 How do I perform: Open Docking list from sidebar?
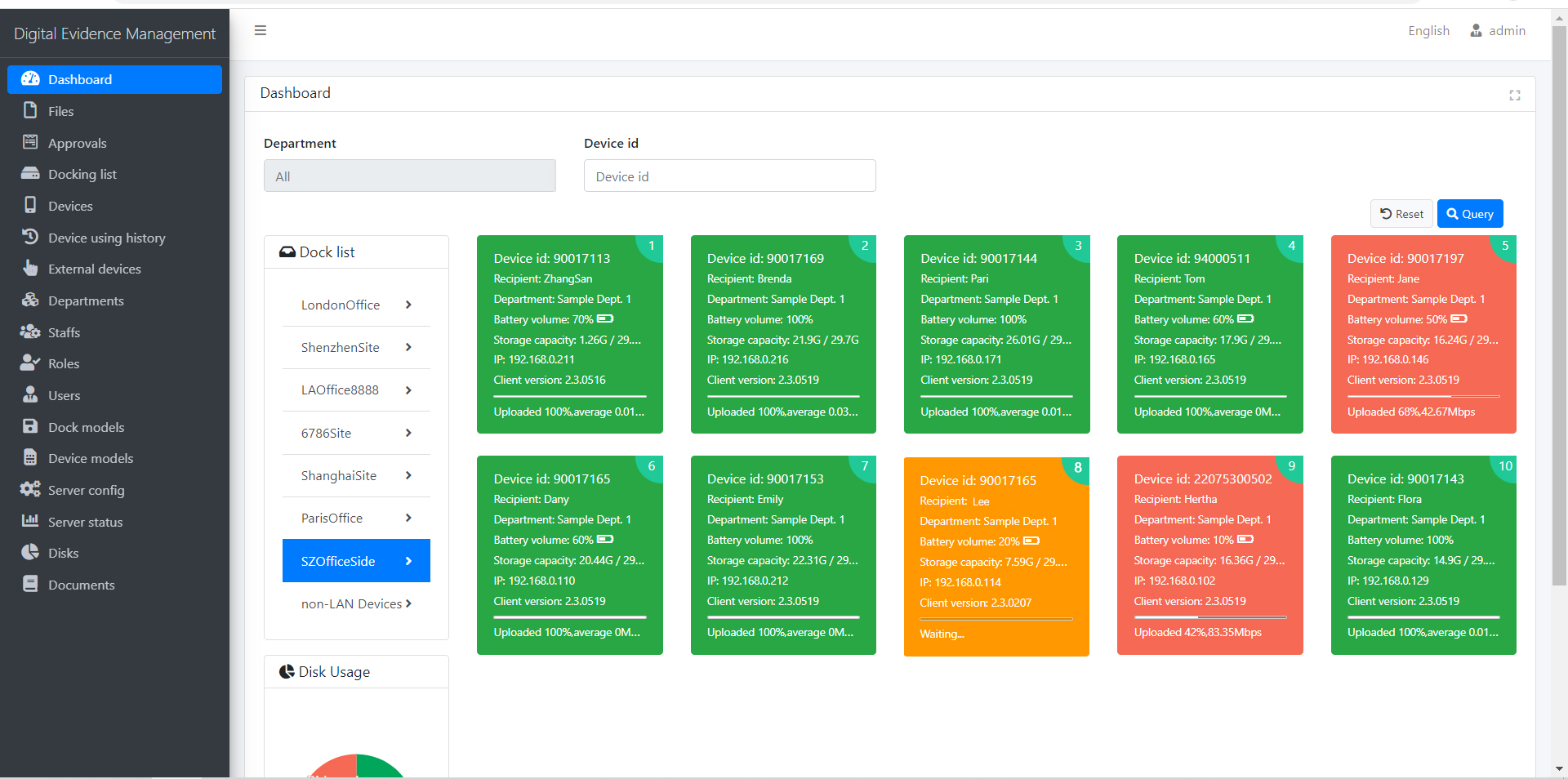click(x=82, y=175)
